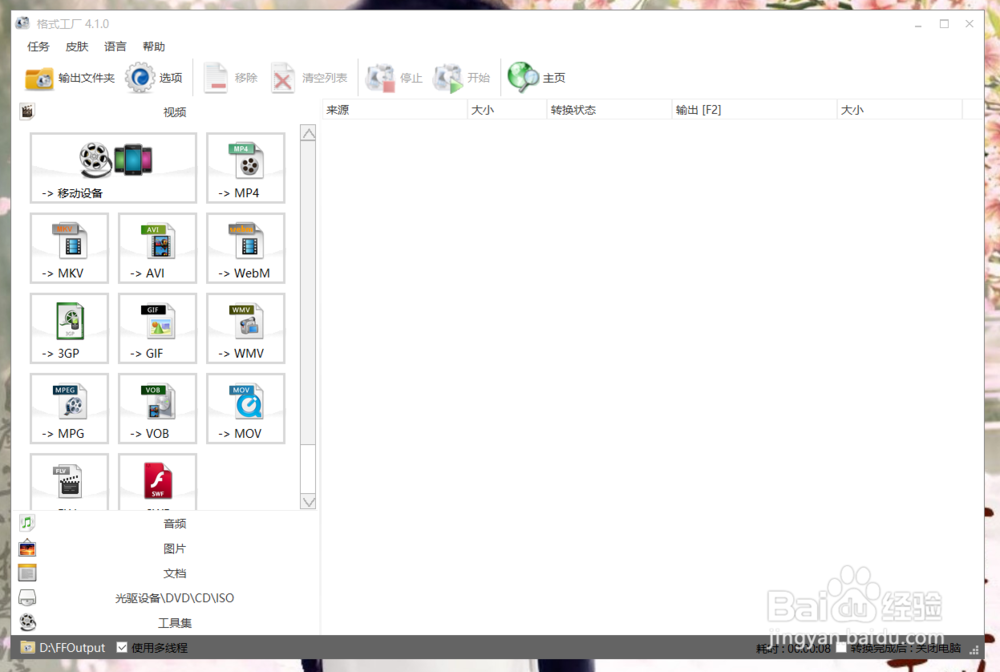Click the Output [F2] column header

[754, 110]
